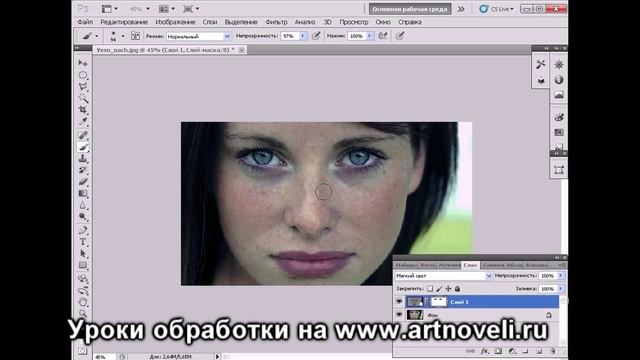
Task: Open layer fill slider arrow
Action: coord(560,289)
